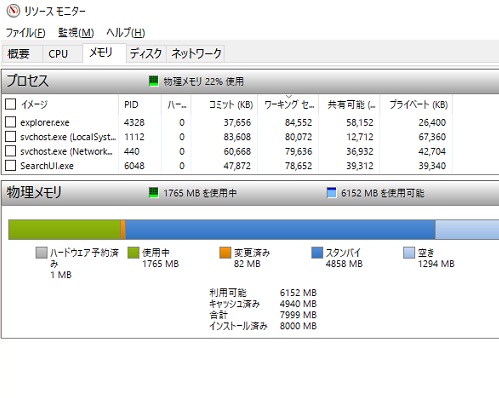
Task: Sort by the ワーキング セ... column header
Action: (288, 104)
